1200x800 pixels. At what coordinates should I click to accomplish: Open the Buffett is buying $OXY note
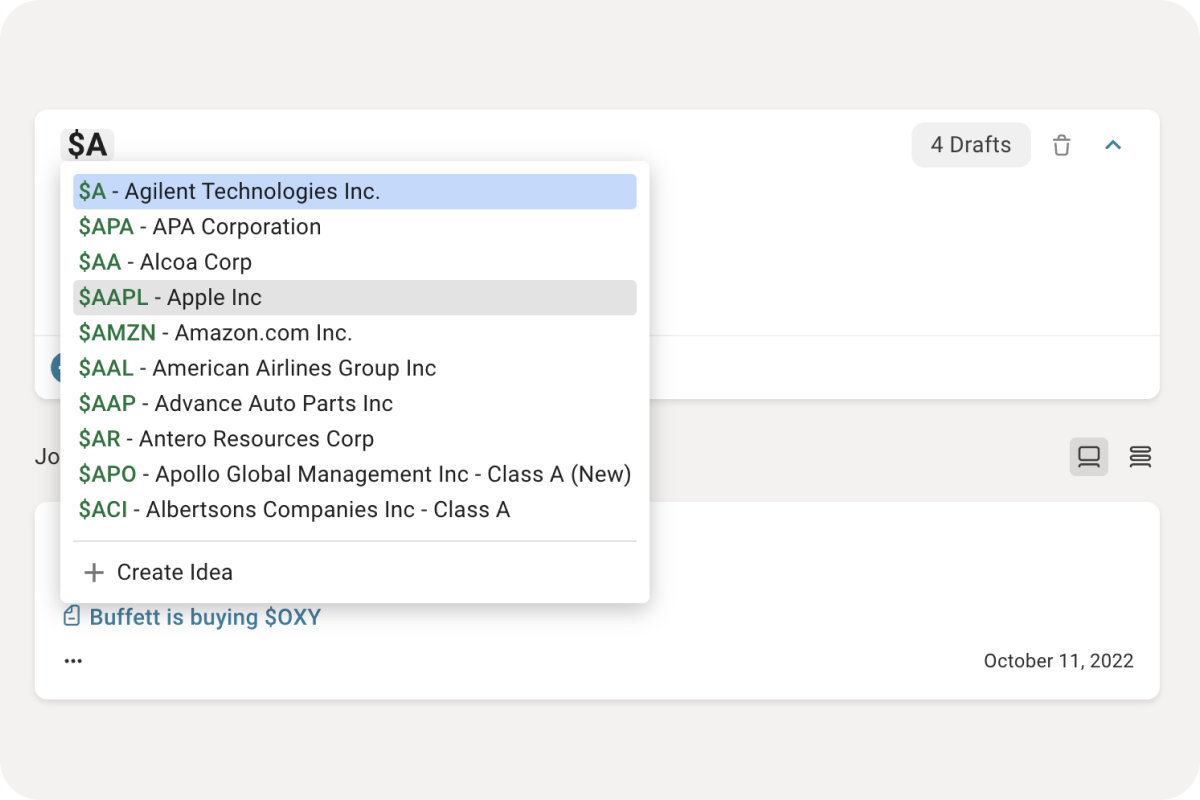tap(205, 617)
